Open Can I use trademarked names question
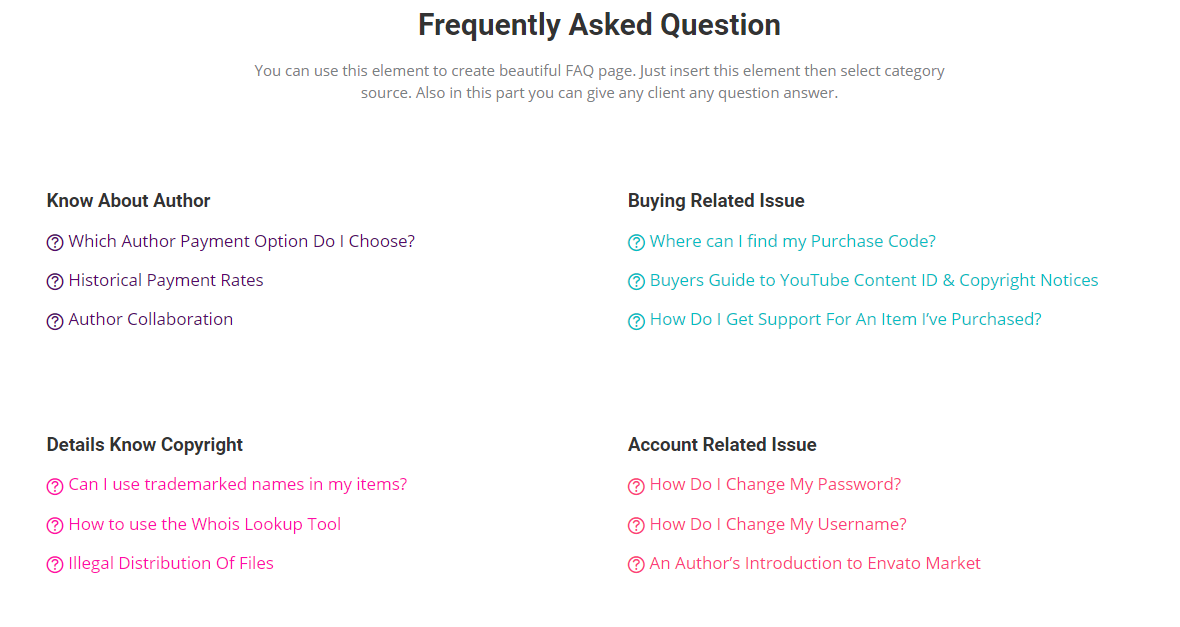 pos(237,484)
